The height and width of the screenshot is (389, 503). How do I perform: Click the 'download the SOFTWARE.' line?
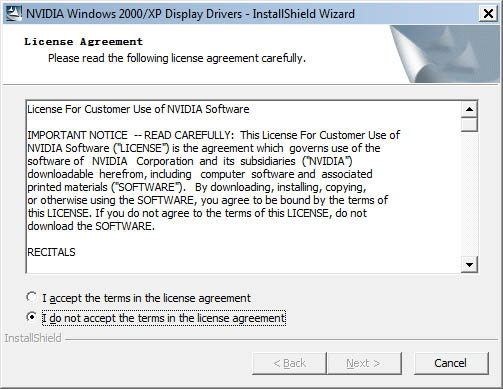[x=91, y=226]
